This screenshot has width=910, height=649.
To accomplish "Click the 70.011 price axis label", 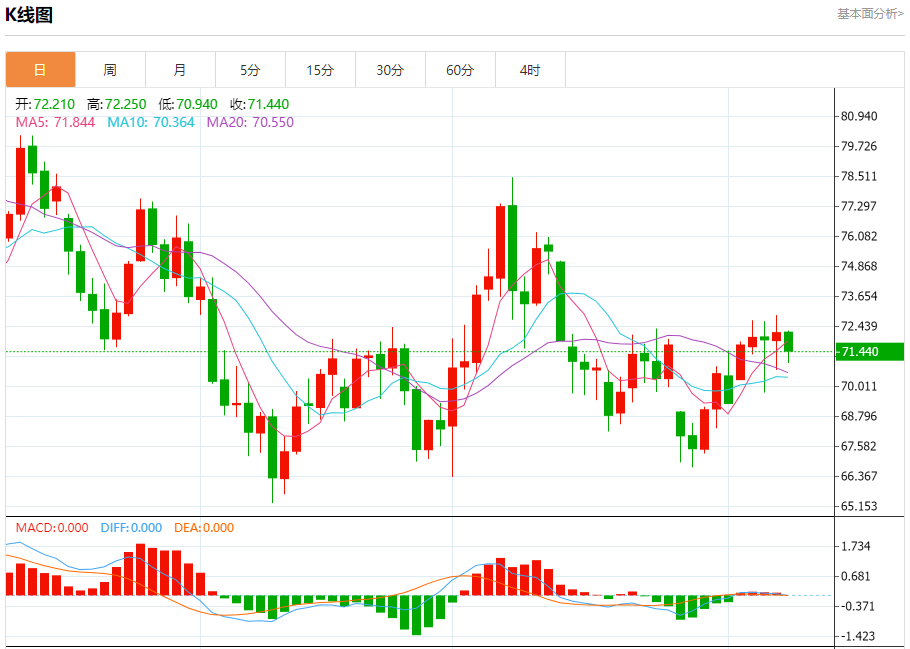I will tap(859, 386).
